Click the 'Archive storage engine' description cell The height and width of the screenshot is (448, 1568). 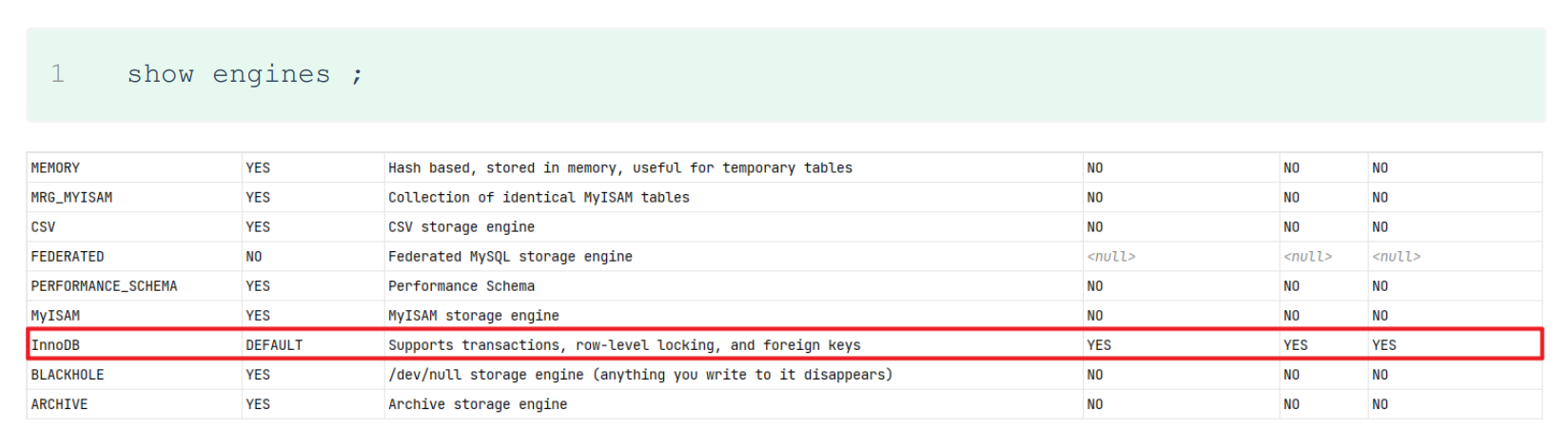[477, 404]
